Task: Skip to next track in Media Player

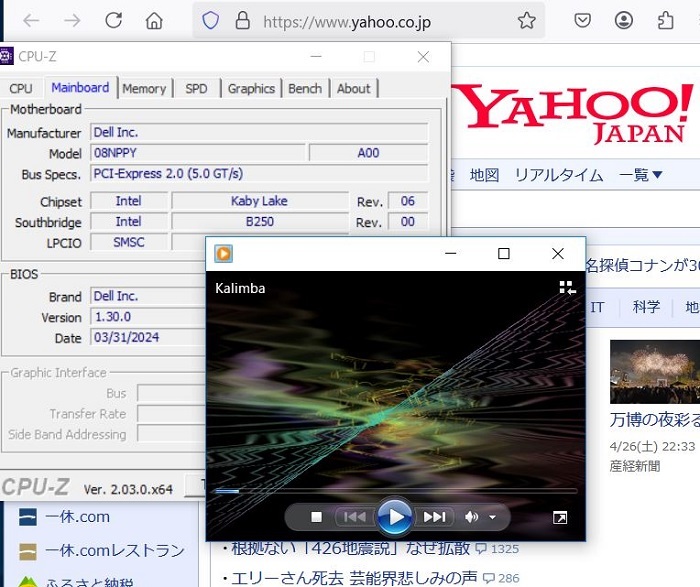Action: [x=434, y=517]
